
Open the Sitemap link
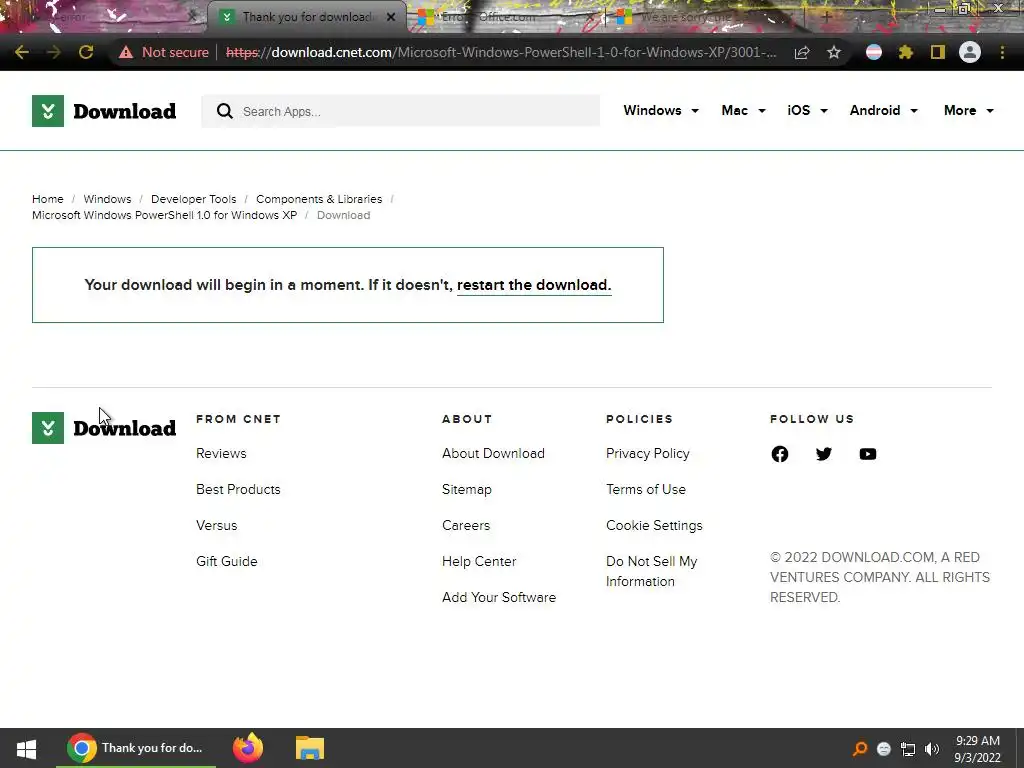(x=467, y=489)
